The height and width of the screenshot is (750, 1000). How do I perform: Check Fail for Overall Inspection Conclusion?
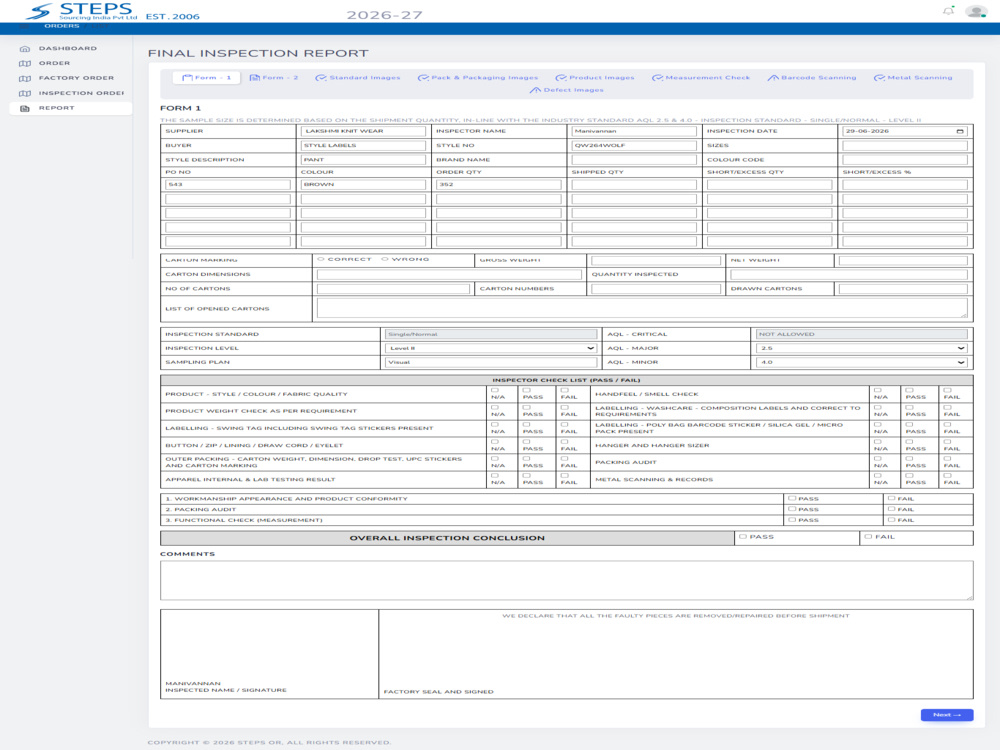coord(868,537)
